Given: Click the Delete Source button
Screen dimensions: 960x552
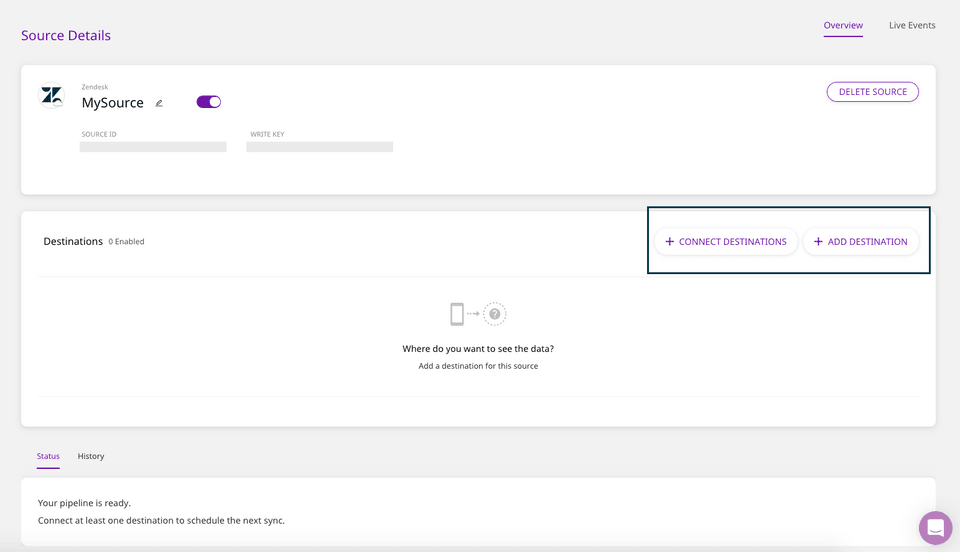Looking at the screenshot, I should coord(872,92).
